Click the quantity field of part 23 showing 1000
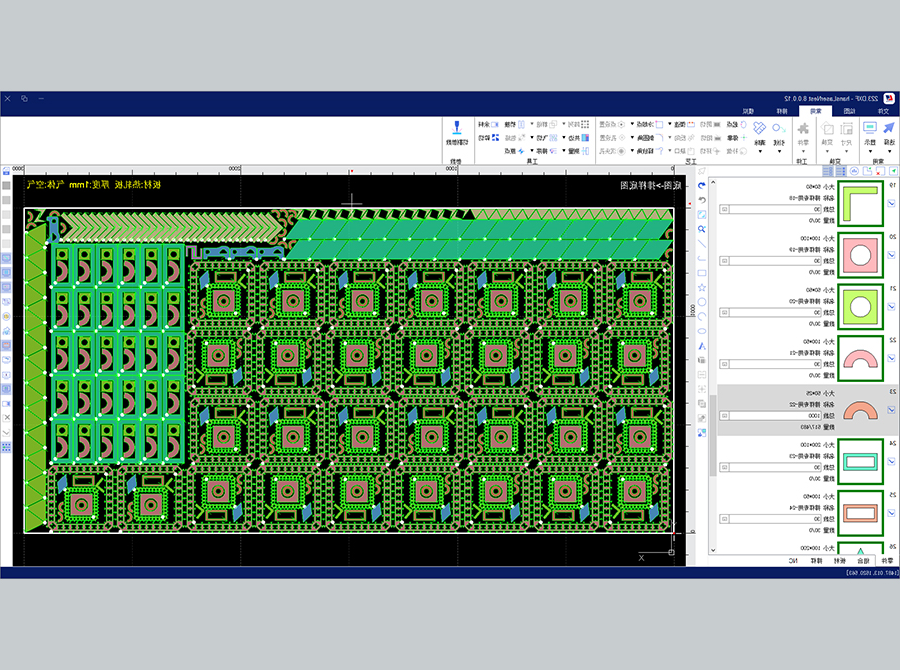The height and width of the screenshot is (670, 900). [771, 416]
